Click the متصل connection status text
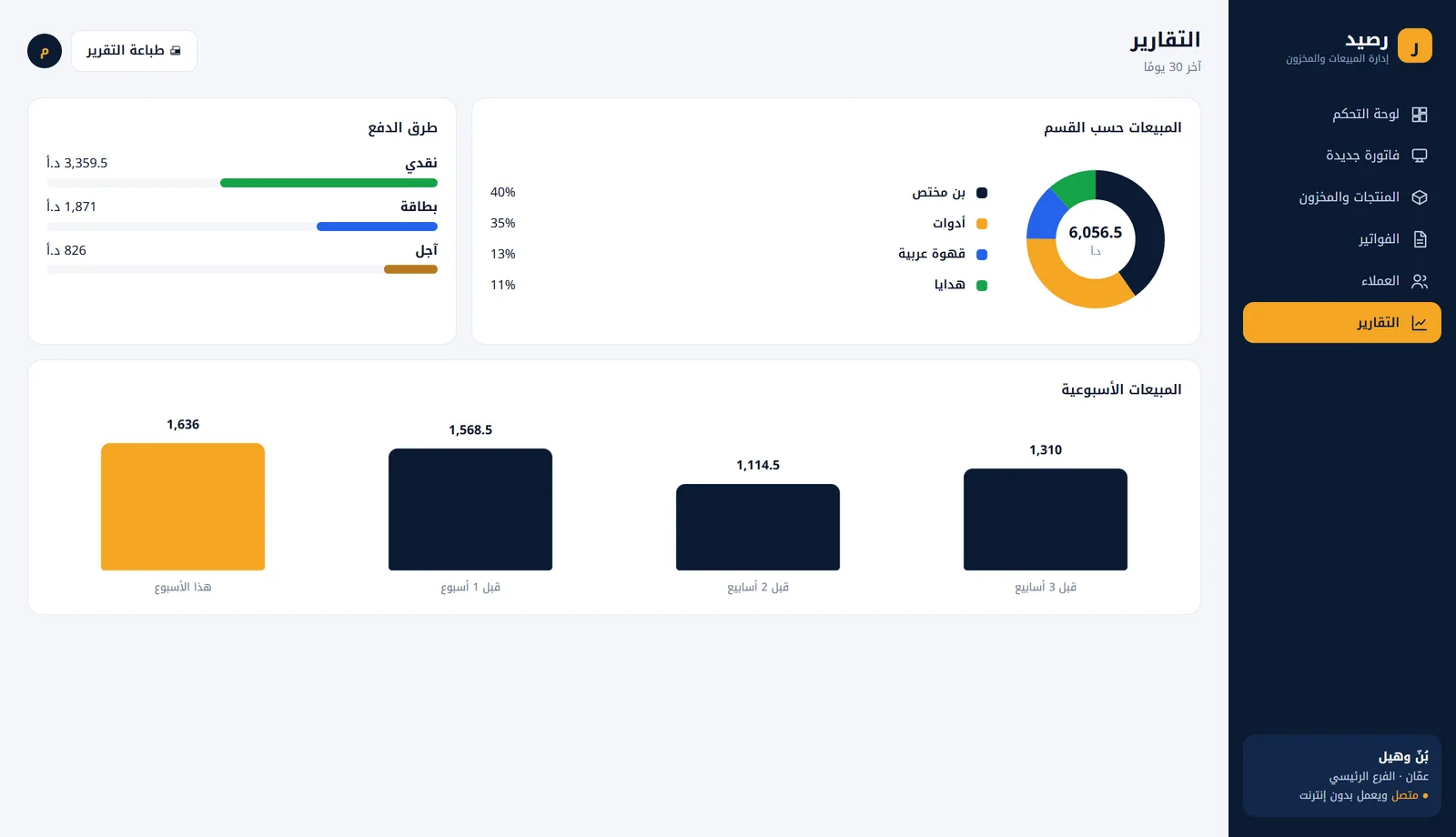The width and height of the screenshot is (1456, 837). (x=1405, y=796)
